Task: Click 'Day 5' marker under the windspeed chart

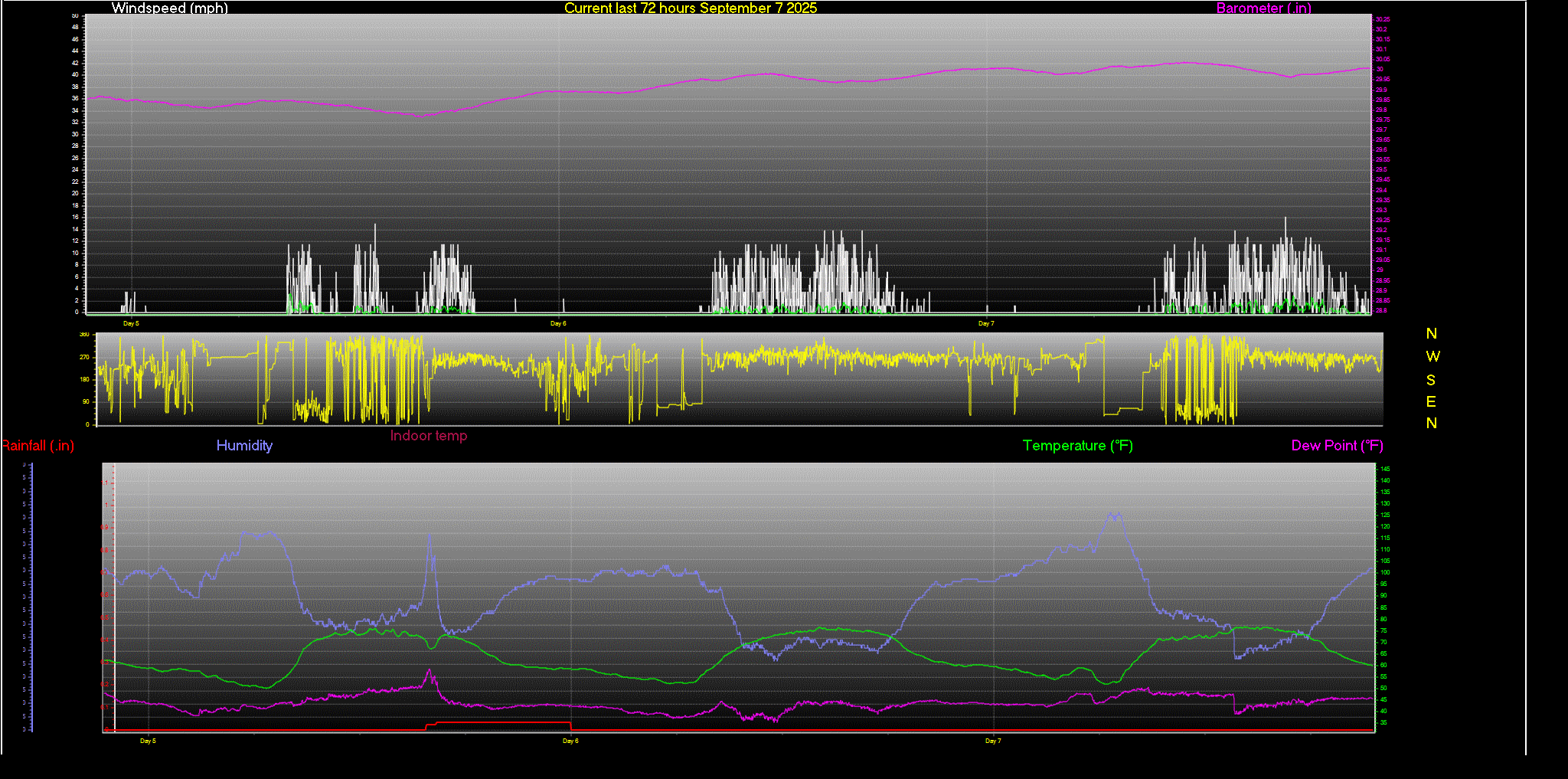Action: pyautogui.click(x=131, y=323)
